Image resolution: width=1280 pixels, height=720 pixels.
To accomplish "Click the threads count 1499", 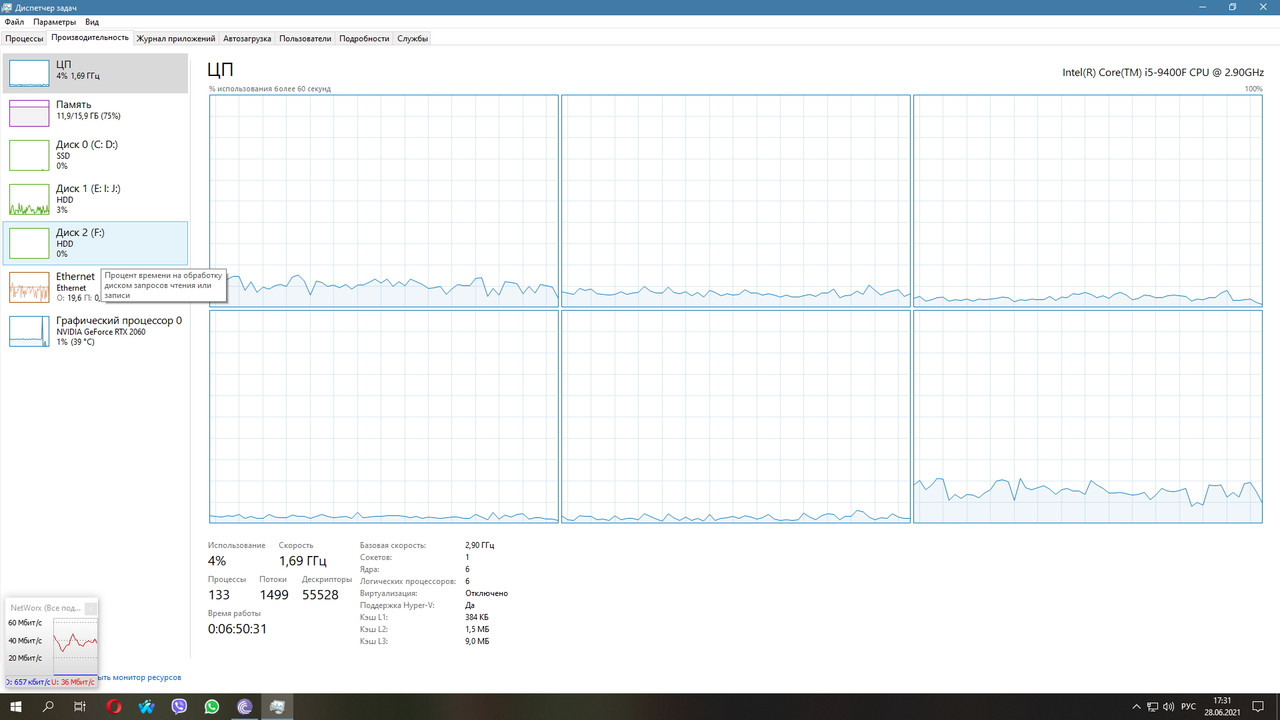I will pos(274,595).
